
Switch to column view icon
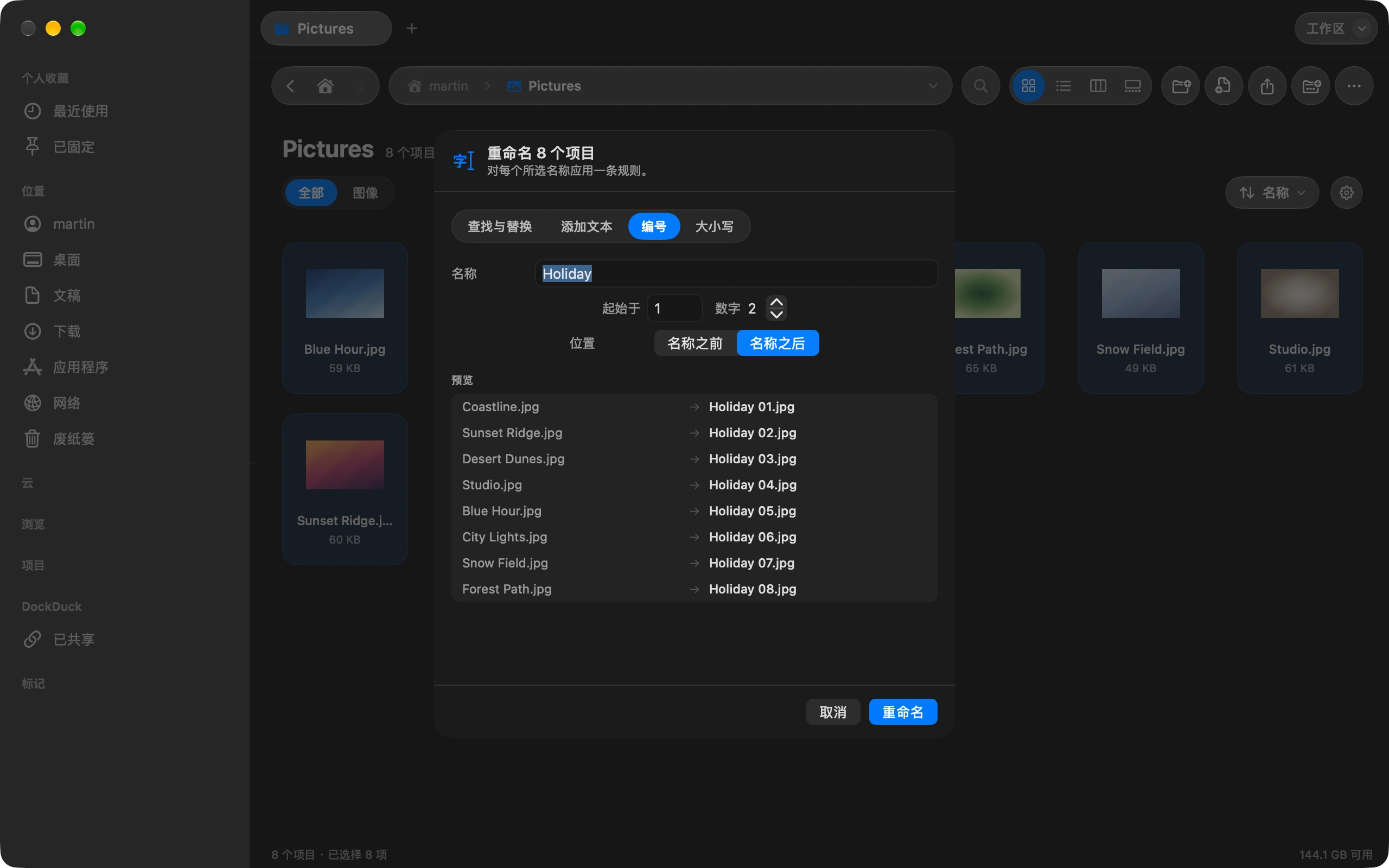point(1098,86)
